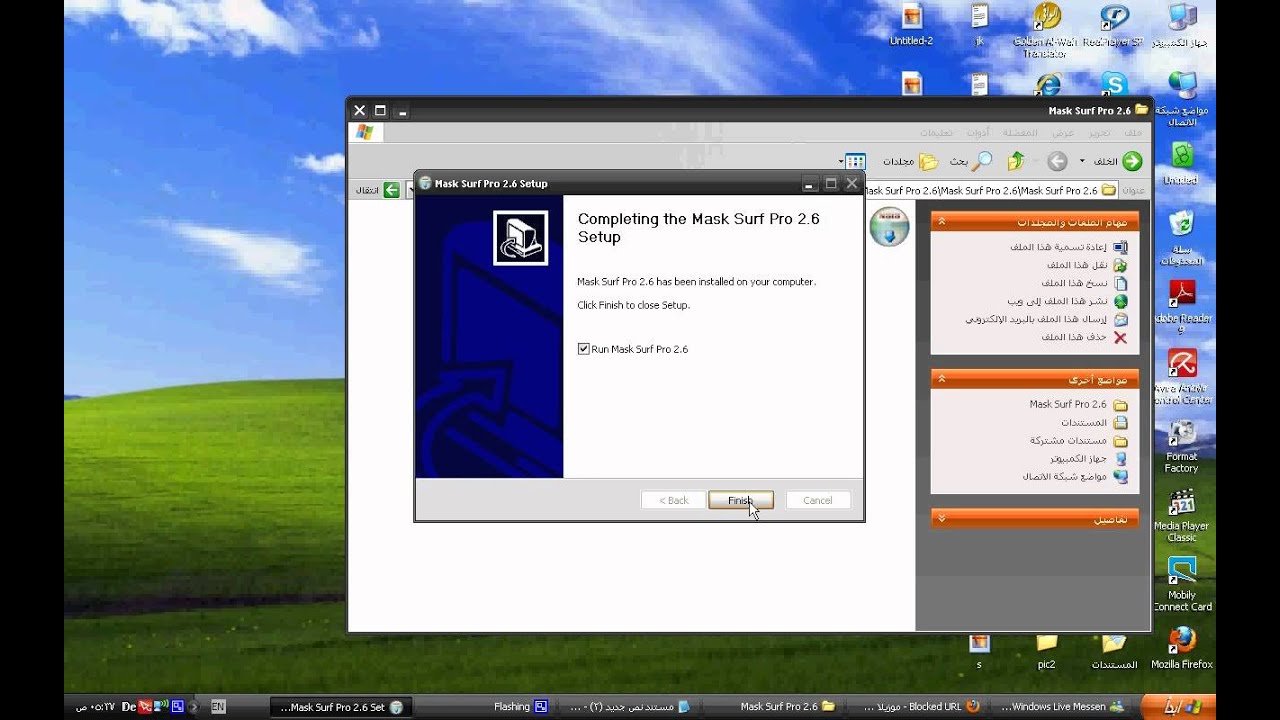Click Finish to close the setup wizard

point(740,500)
